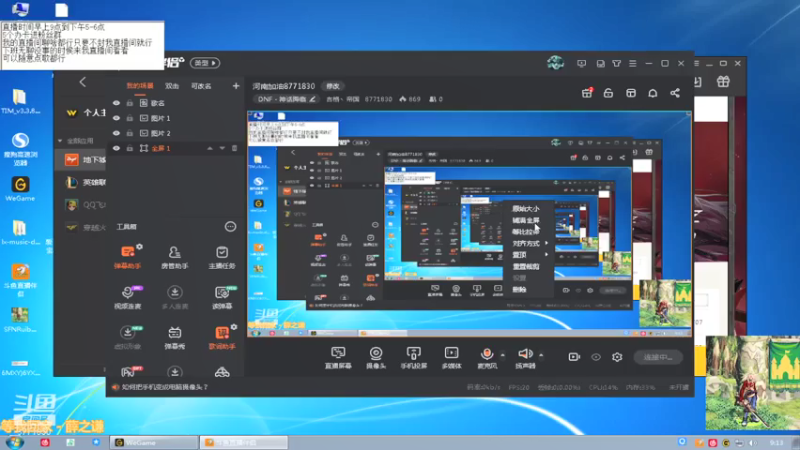Open WeGame from the taskbar

154,442
